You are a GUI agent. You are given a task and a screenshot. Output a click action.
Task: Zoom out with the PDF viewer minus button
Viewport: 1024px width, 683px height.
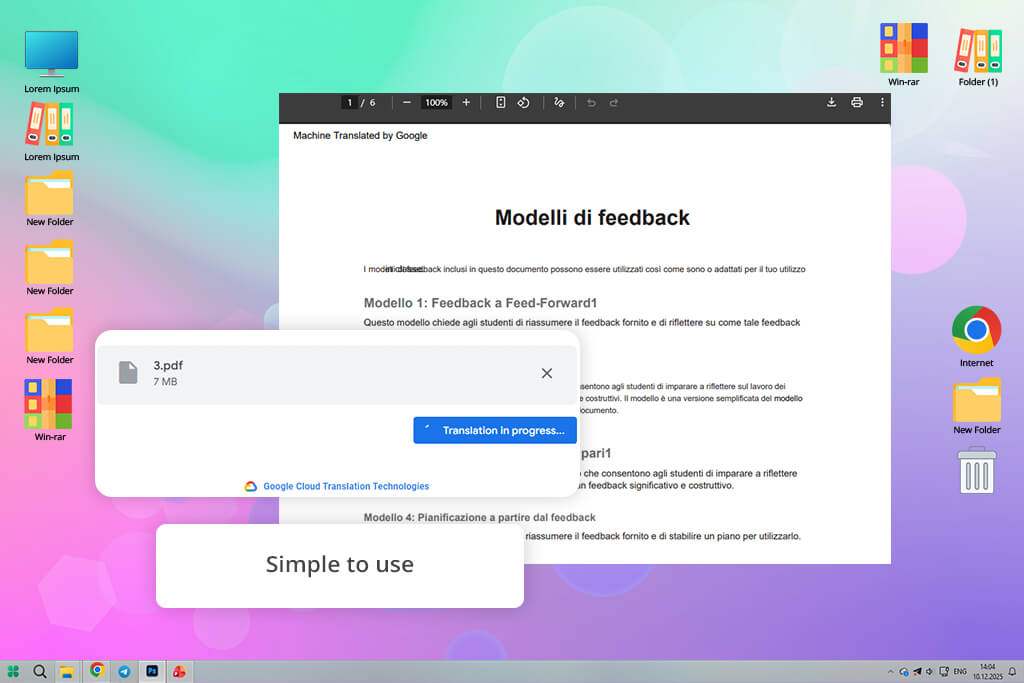pos(407,103)
